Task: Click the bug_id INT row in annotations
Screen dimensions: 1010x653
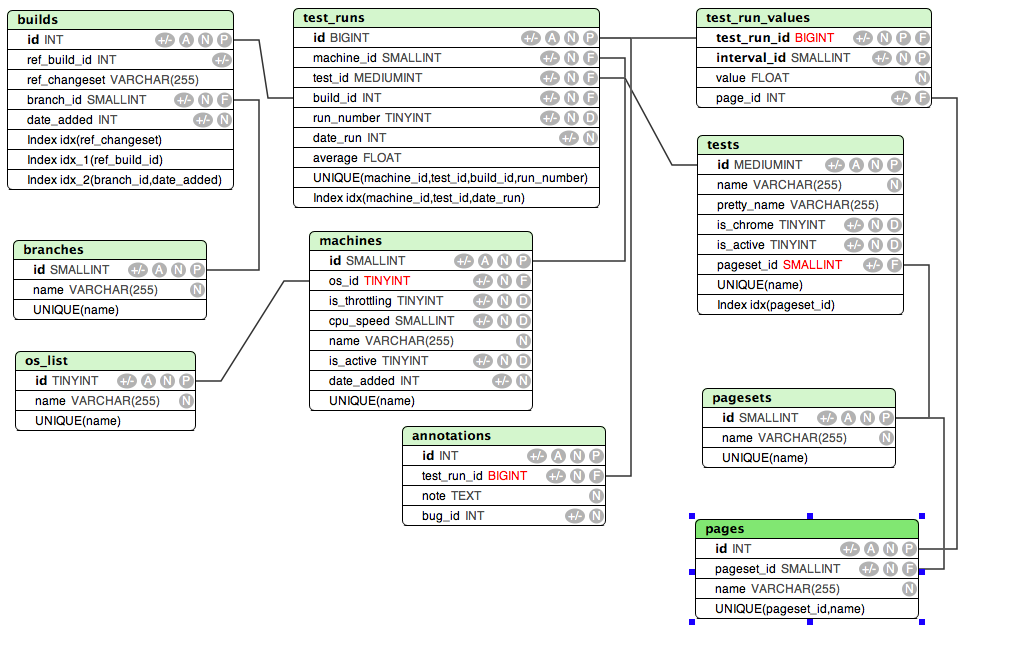Action: [x=504, y=516]
